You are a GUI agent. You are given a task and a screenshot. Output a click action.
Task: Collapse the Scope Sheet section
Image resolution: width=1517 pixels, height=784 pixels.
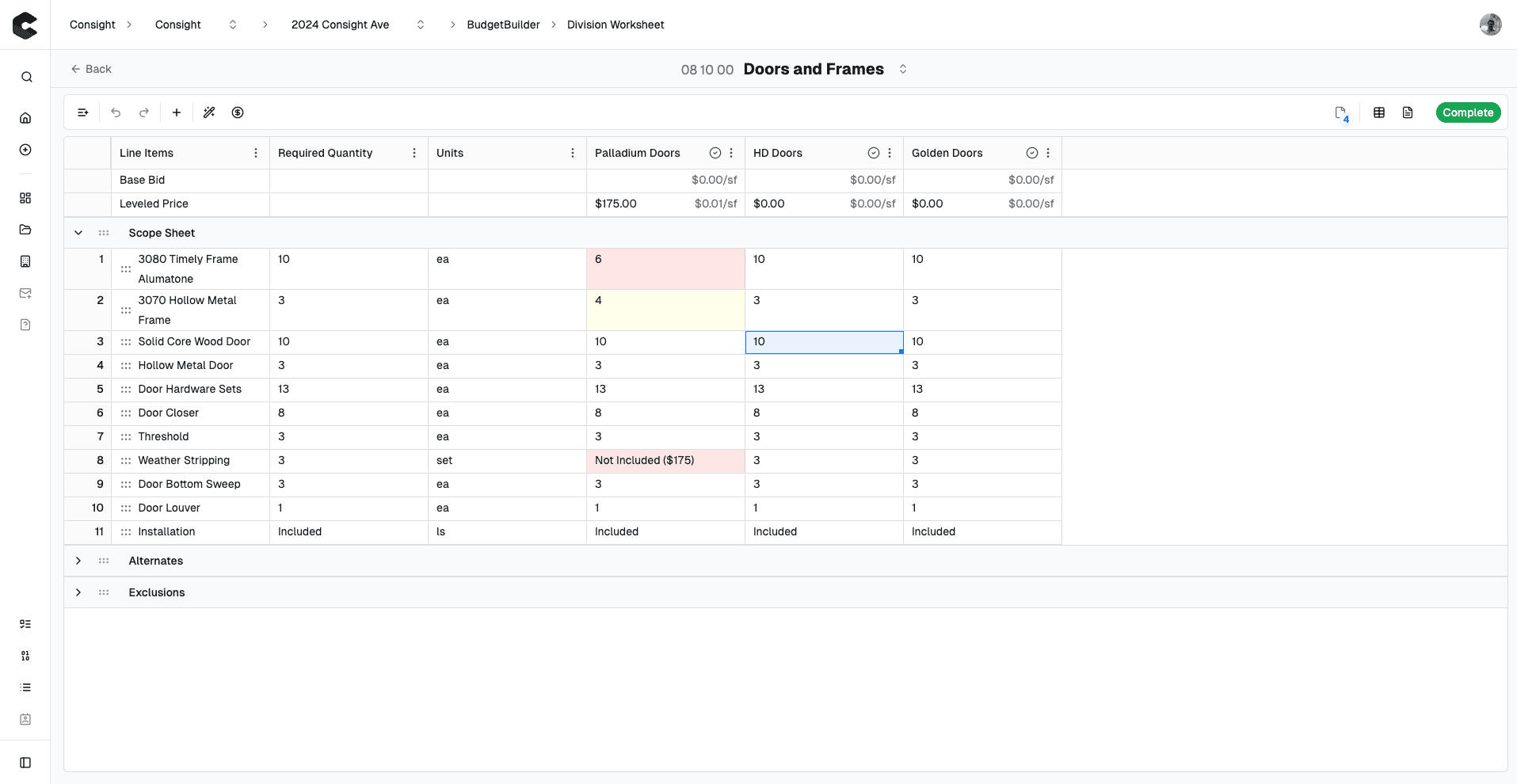78,233
